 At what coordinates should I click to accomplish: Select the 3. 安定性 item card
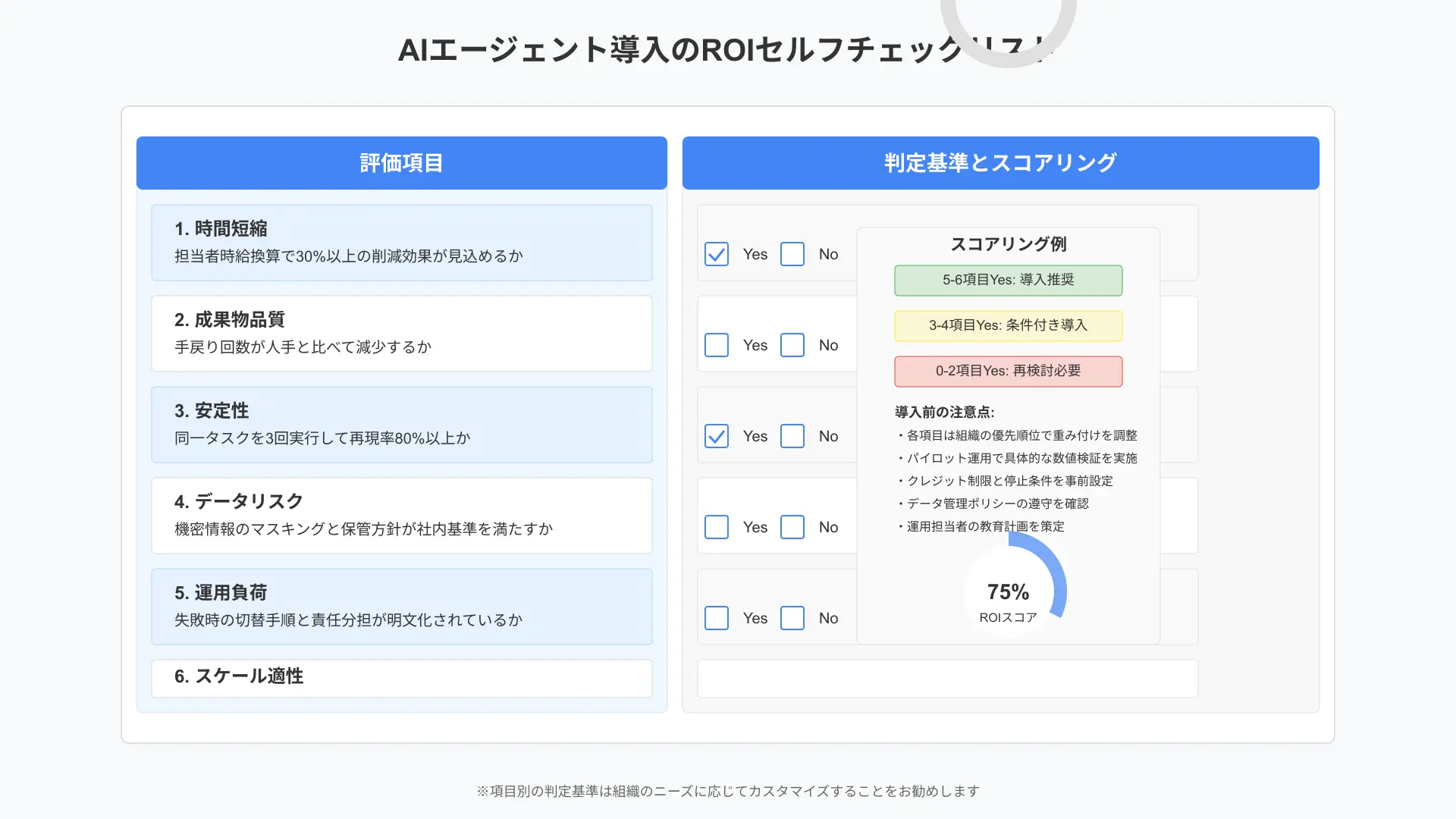click(x=402, y=425)
